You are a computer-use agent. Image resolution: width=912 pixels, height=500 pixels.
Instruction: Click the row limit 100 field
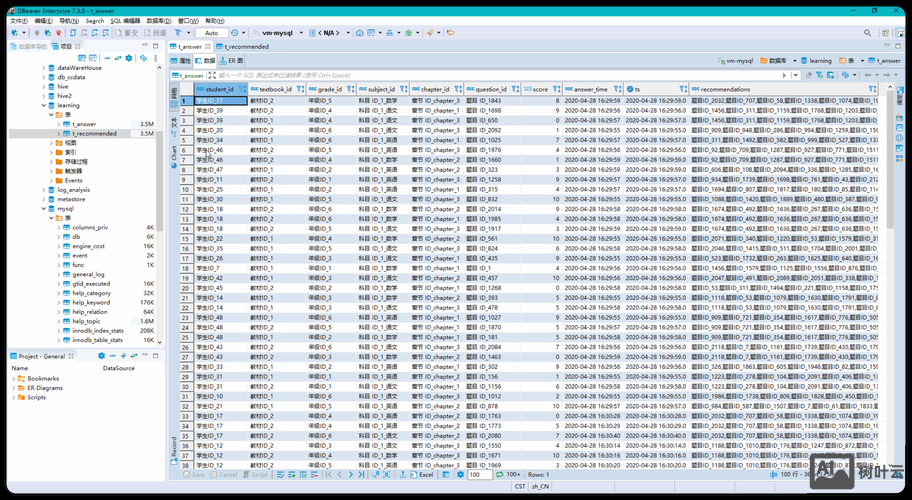(478, 474)
